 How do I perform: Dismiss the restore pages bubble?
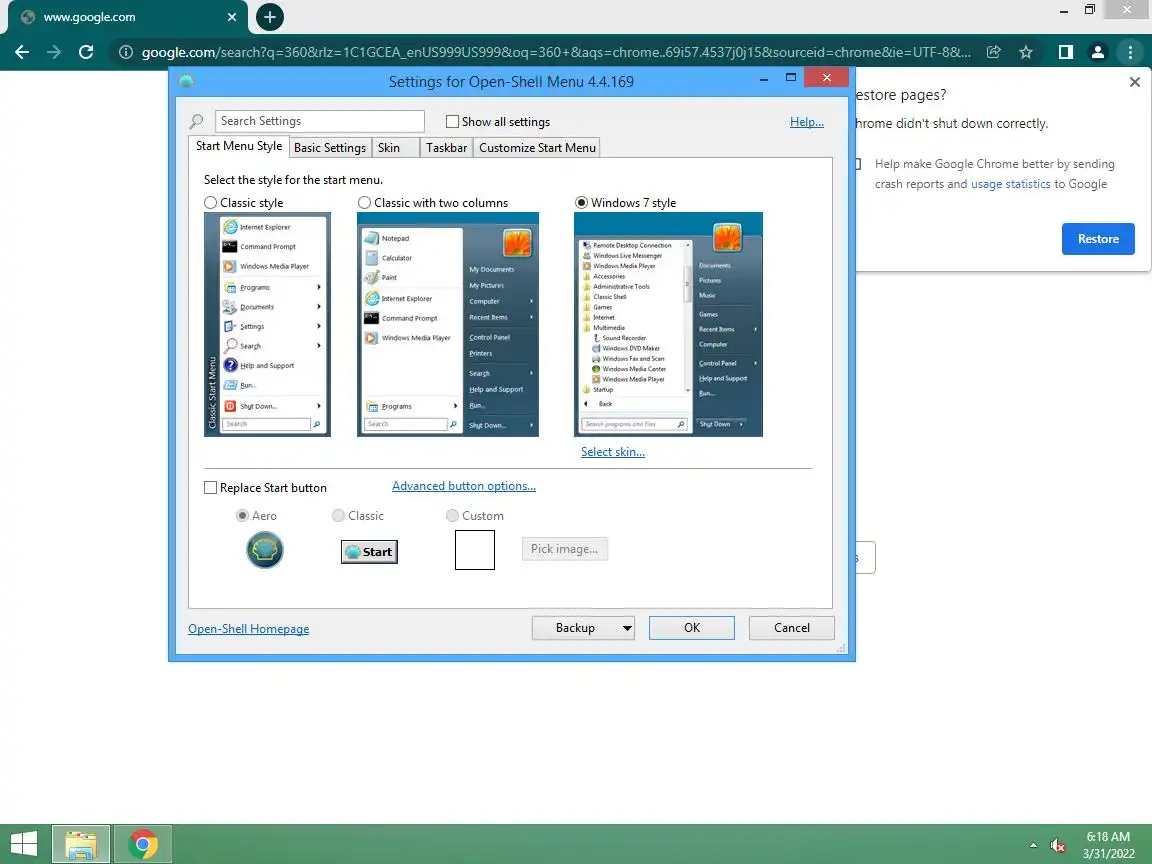pyautogui.click(x=1134, y=82)
